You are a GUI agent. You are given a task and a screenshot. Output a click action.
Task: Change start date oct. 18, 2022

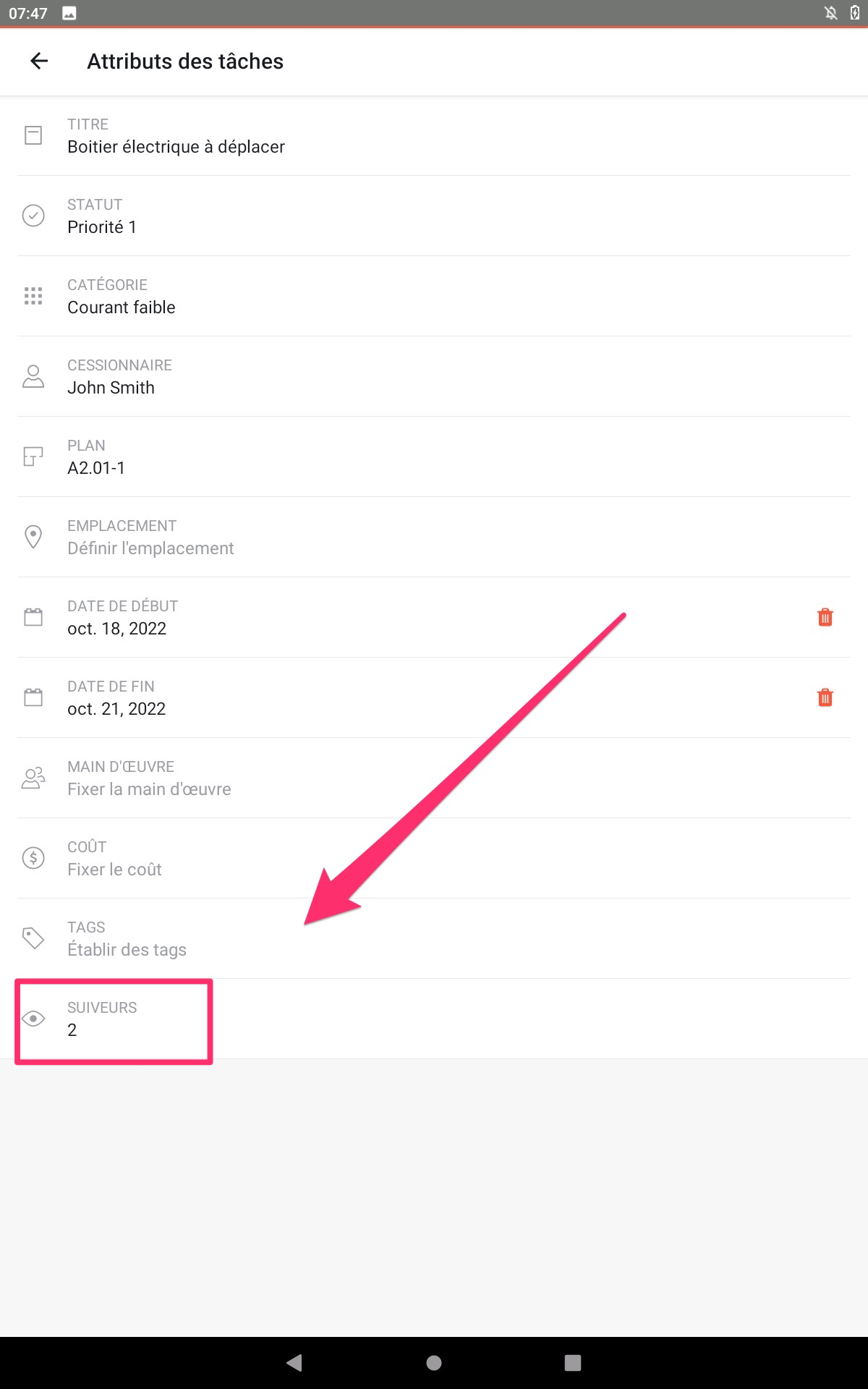point(117,629)
